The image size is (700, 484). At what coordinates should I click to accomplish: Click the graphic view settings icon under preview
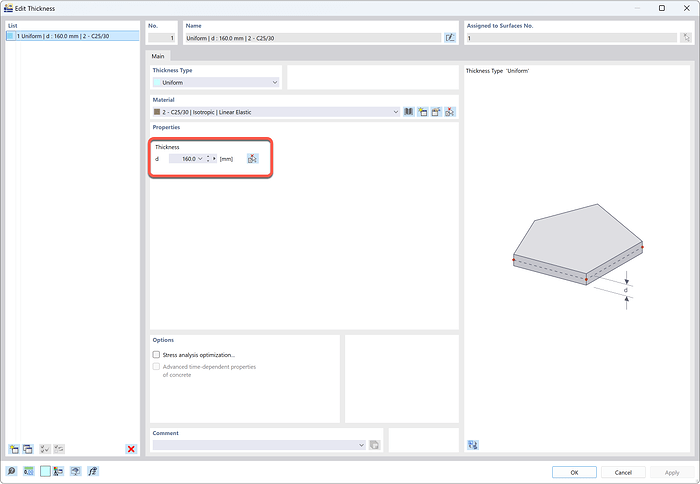473,445
